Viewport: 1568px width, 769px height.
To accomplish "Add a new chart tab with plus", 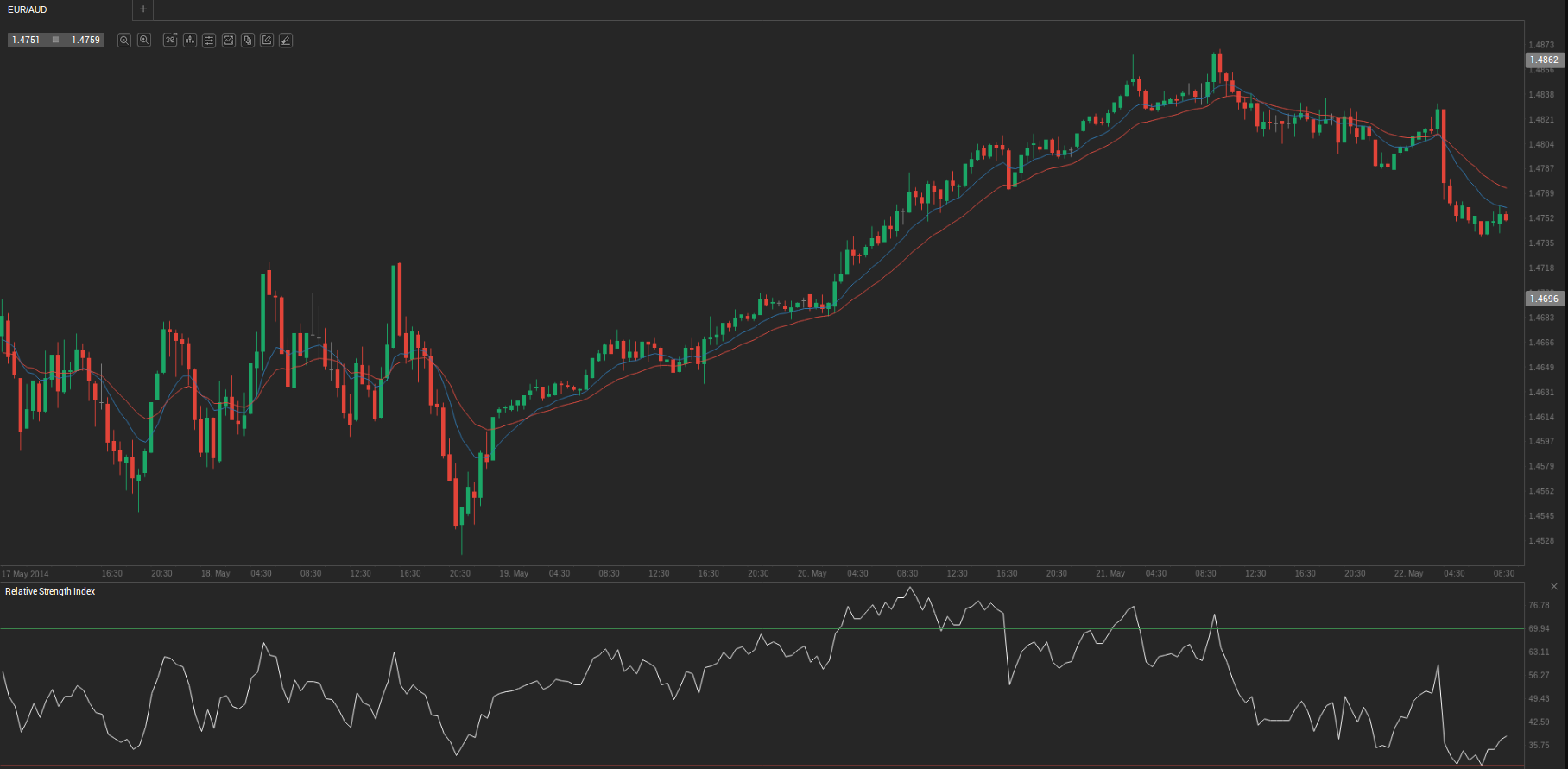I will (143, 9).
